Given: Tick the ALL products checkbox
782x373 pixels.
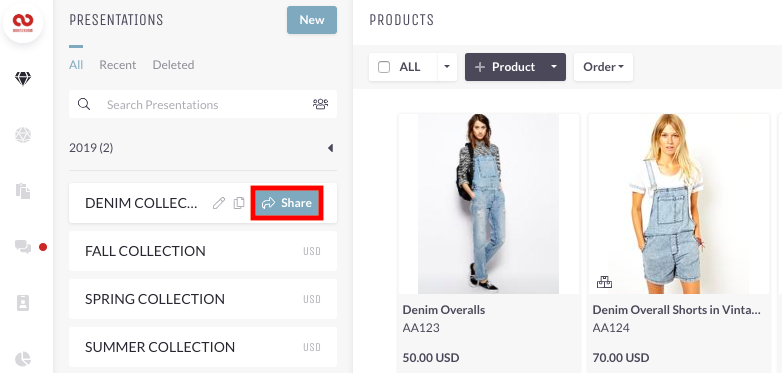Looking at the screenshot, I should [384, 67].
